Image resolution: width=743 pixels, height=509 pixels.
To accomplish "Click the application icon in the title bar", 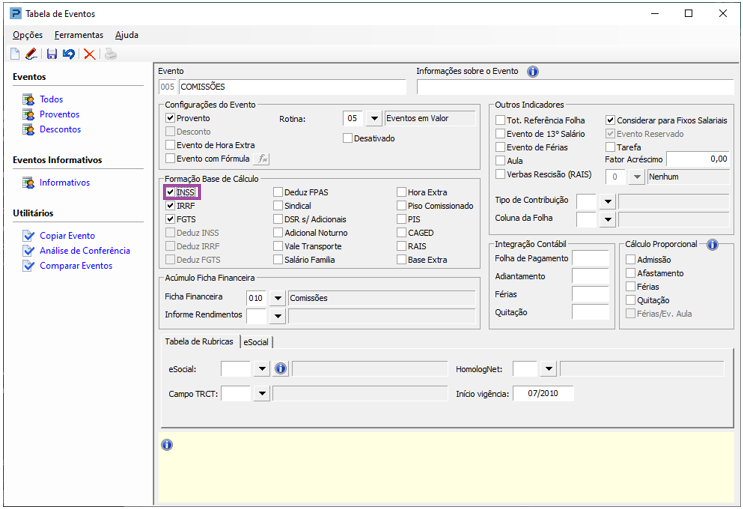I will 16,13.
